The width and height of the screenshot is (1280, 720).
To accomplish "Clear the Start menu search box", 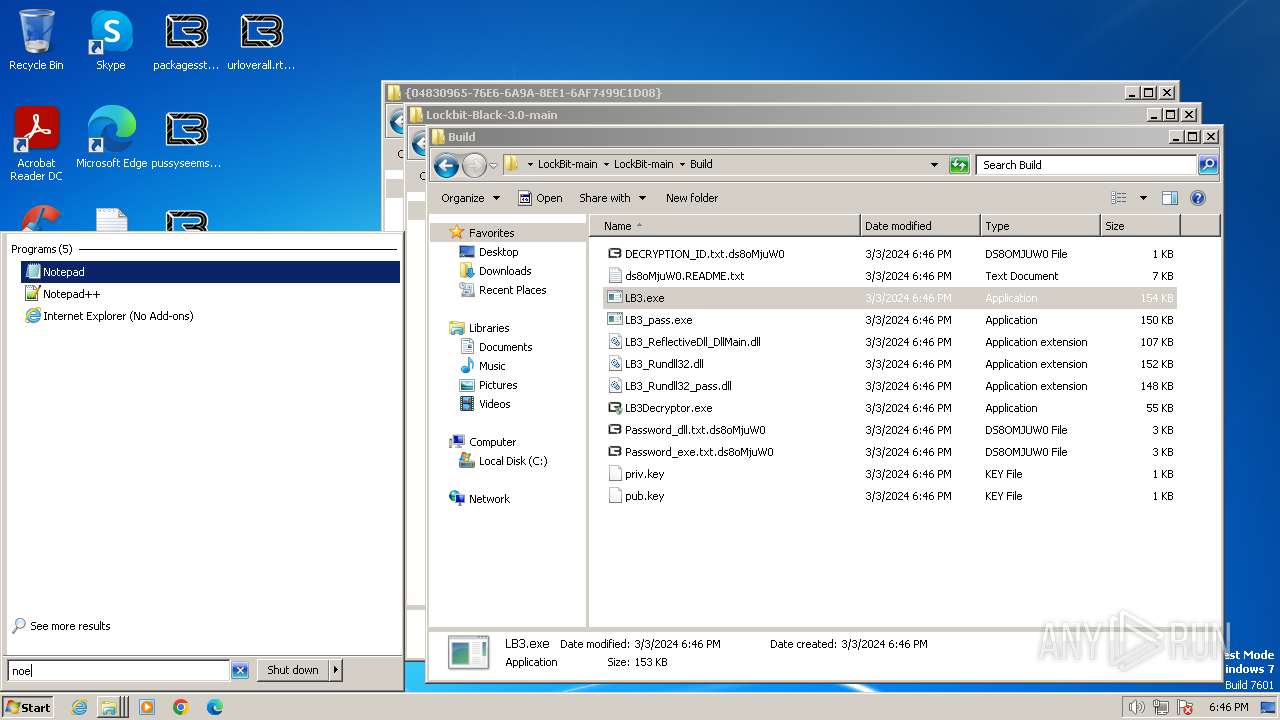I will pos(240,671).
